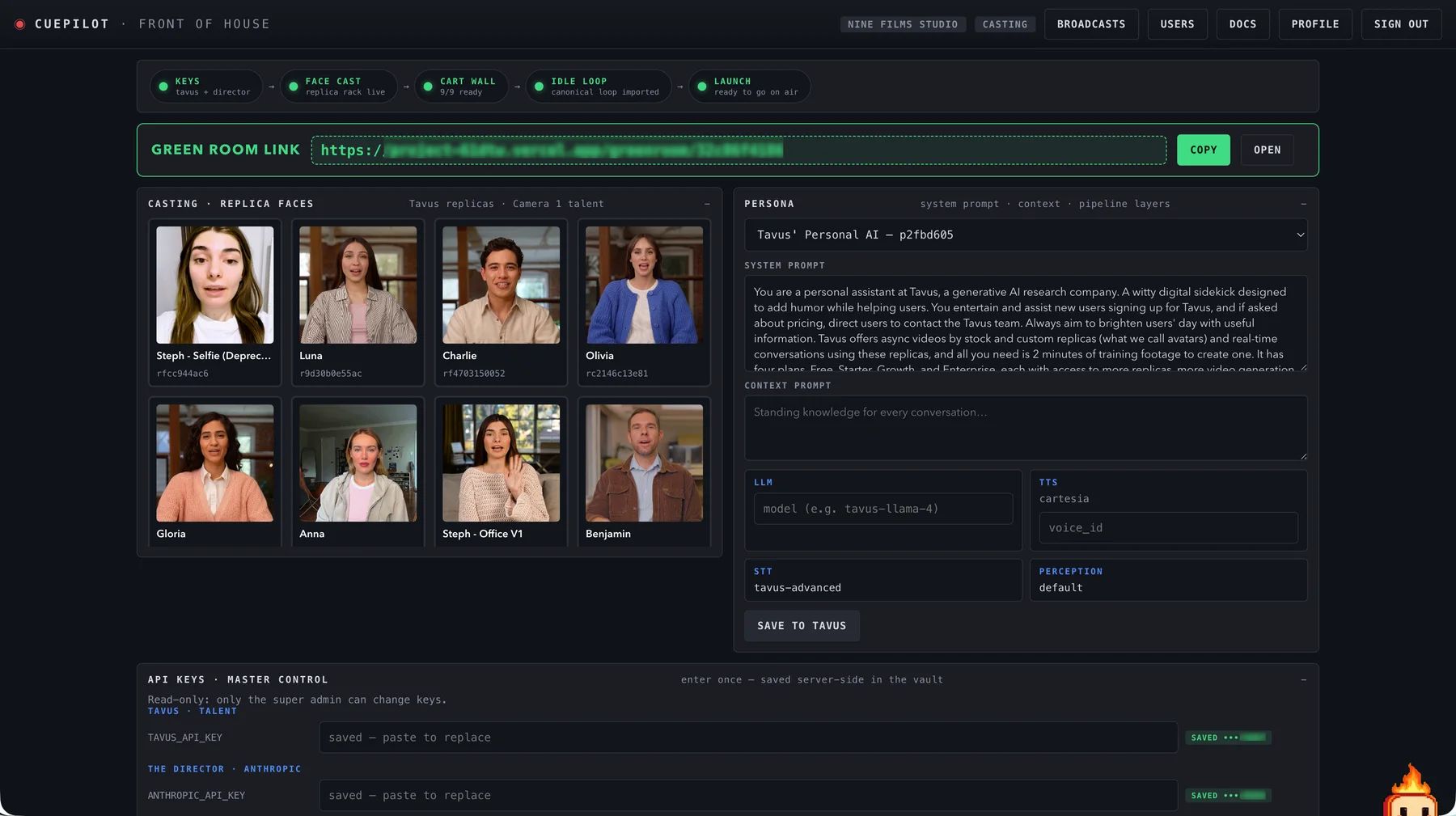Select the Gloria replica face
This screenshot has height=816, width=1456.
pos(214,471)
